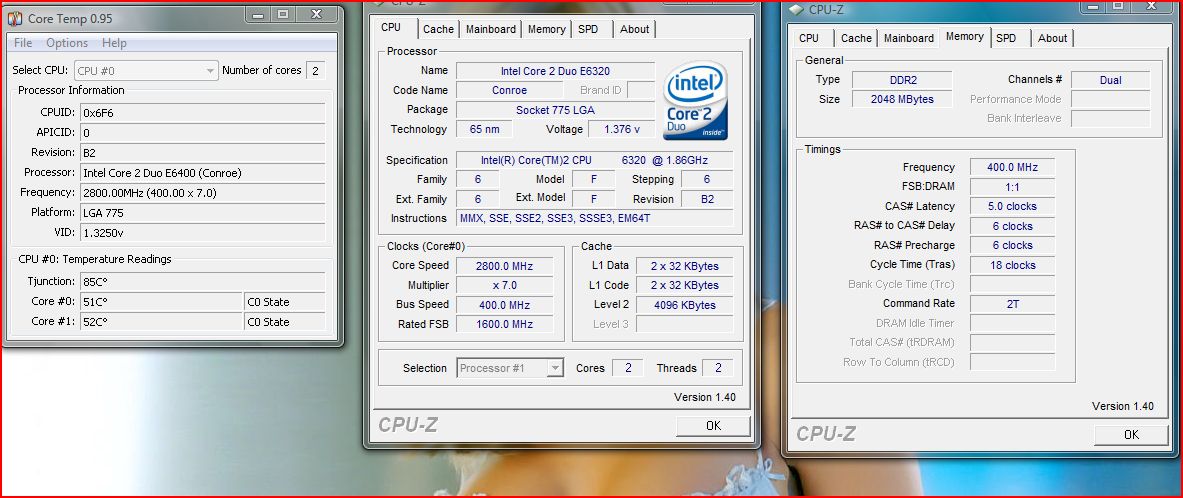Open Memory tab in the processor CPU-Z window

(x=547, y=29)
